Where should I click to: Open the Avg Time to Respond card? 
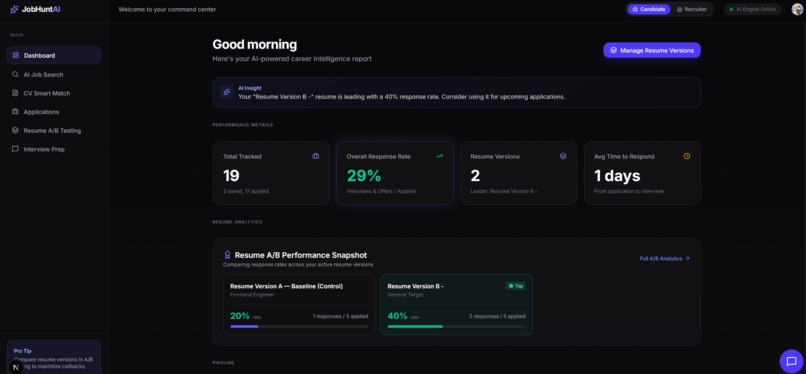click(642, 173)
